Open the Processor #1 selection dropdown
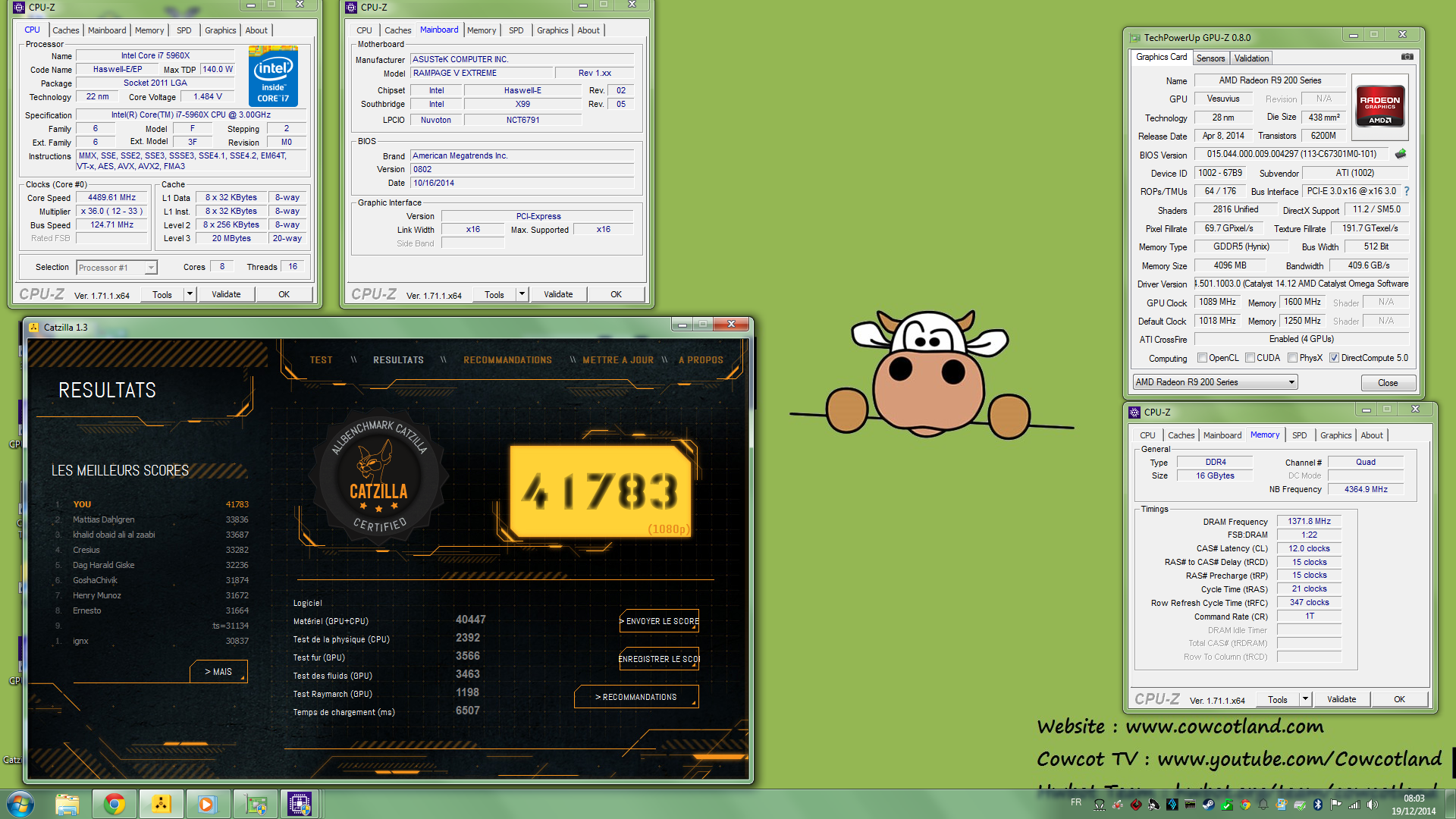Viewport: 1456px width, 819px height. pos(117,267)
